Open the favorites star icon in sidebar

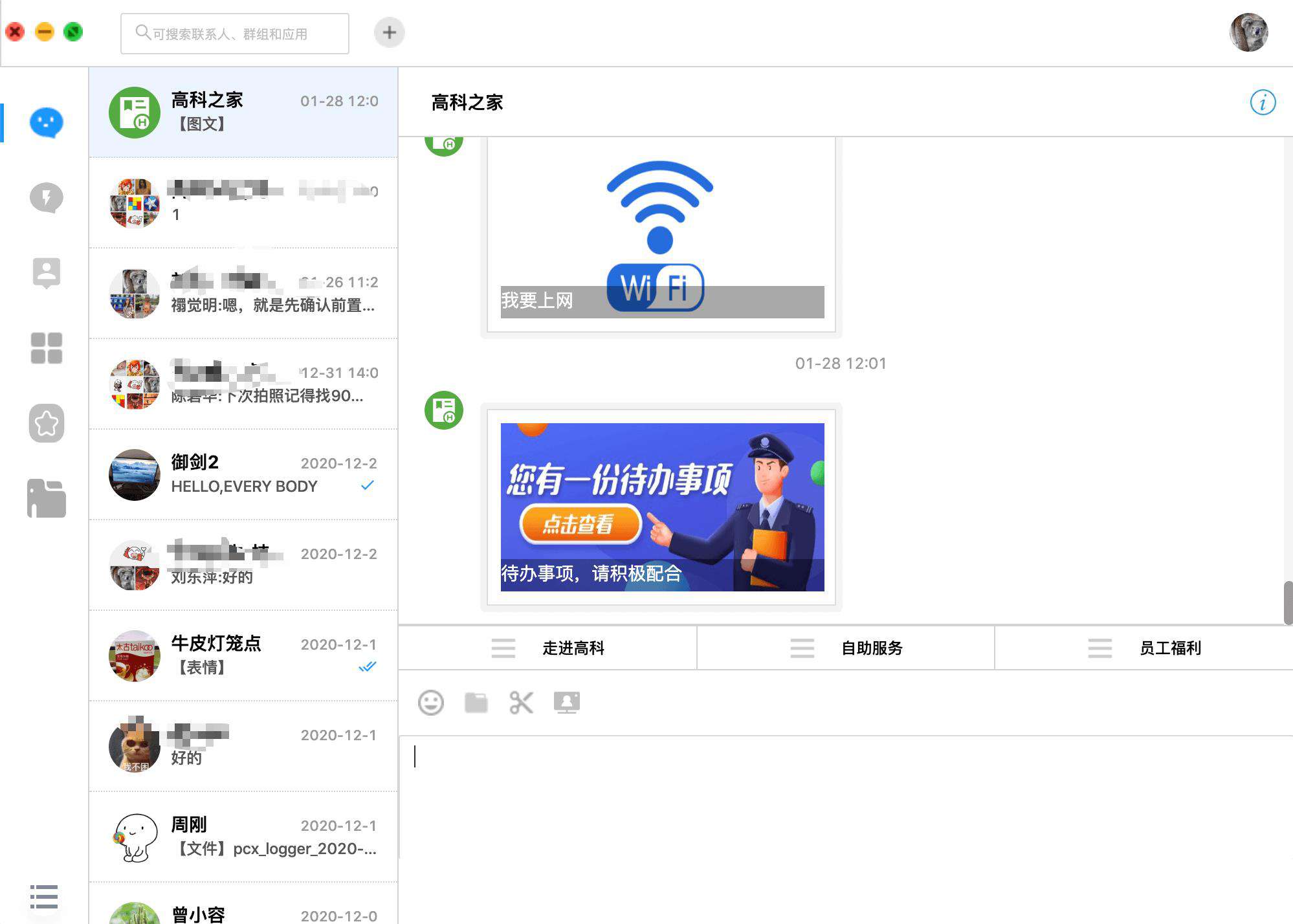47,423
